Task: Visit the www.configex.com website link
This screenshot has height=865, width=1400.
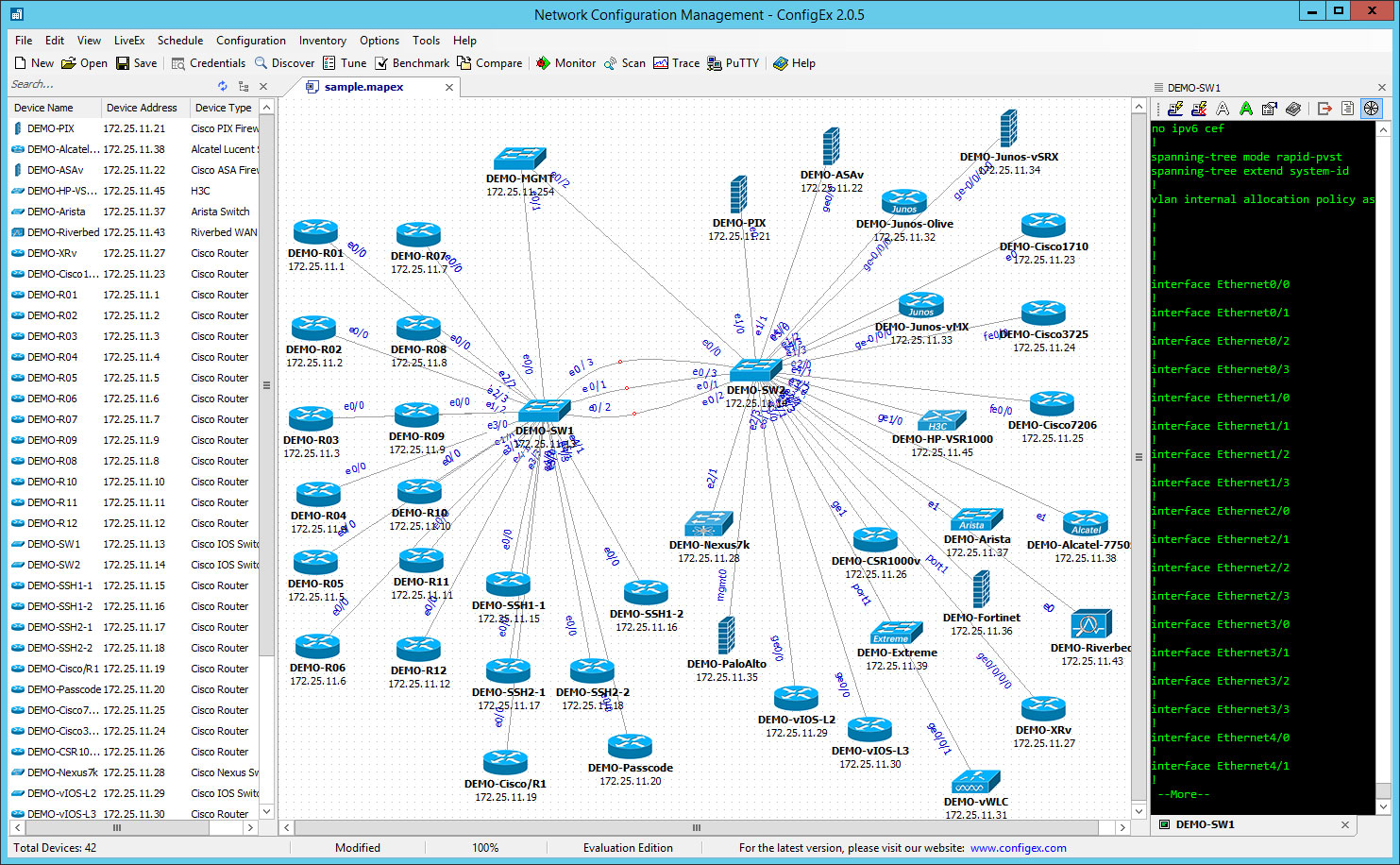Action: pyautogui.click(x=1018, y=848)
